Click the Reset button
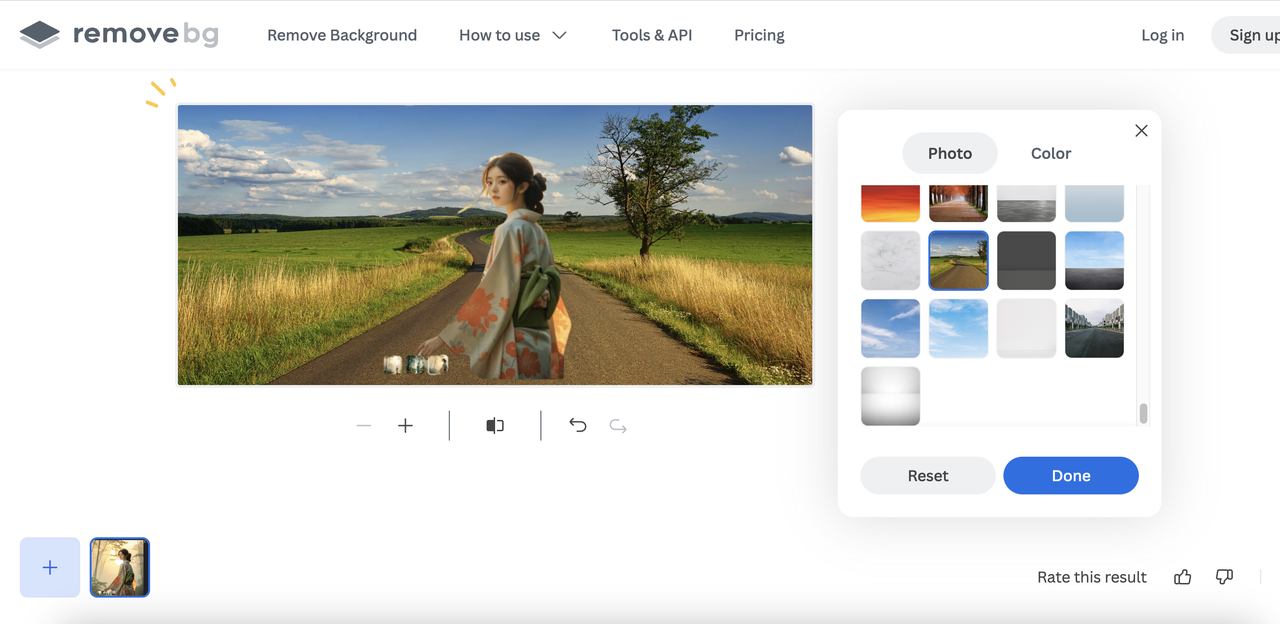Viewport: 1280px width, 624px height. tap(928, 476)
